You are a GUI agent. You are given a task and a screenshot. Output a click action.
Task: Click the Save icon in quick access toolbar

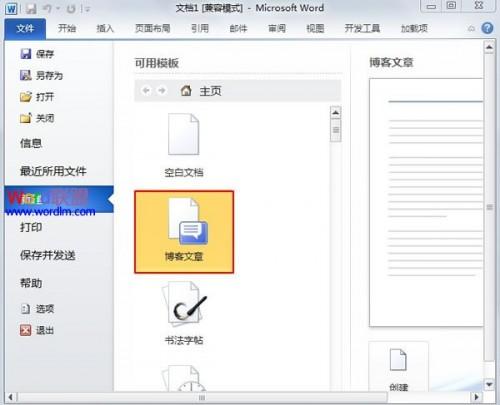pos(31,9)
